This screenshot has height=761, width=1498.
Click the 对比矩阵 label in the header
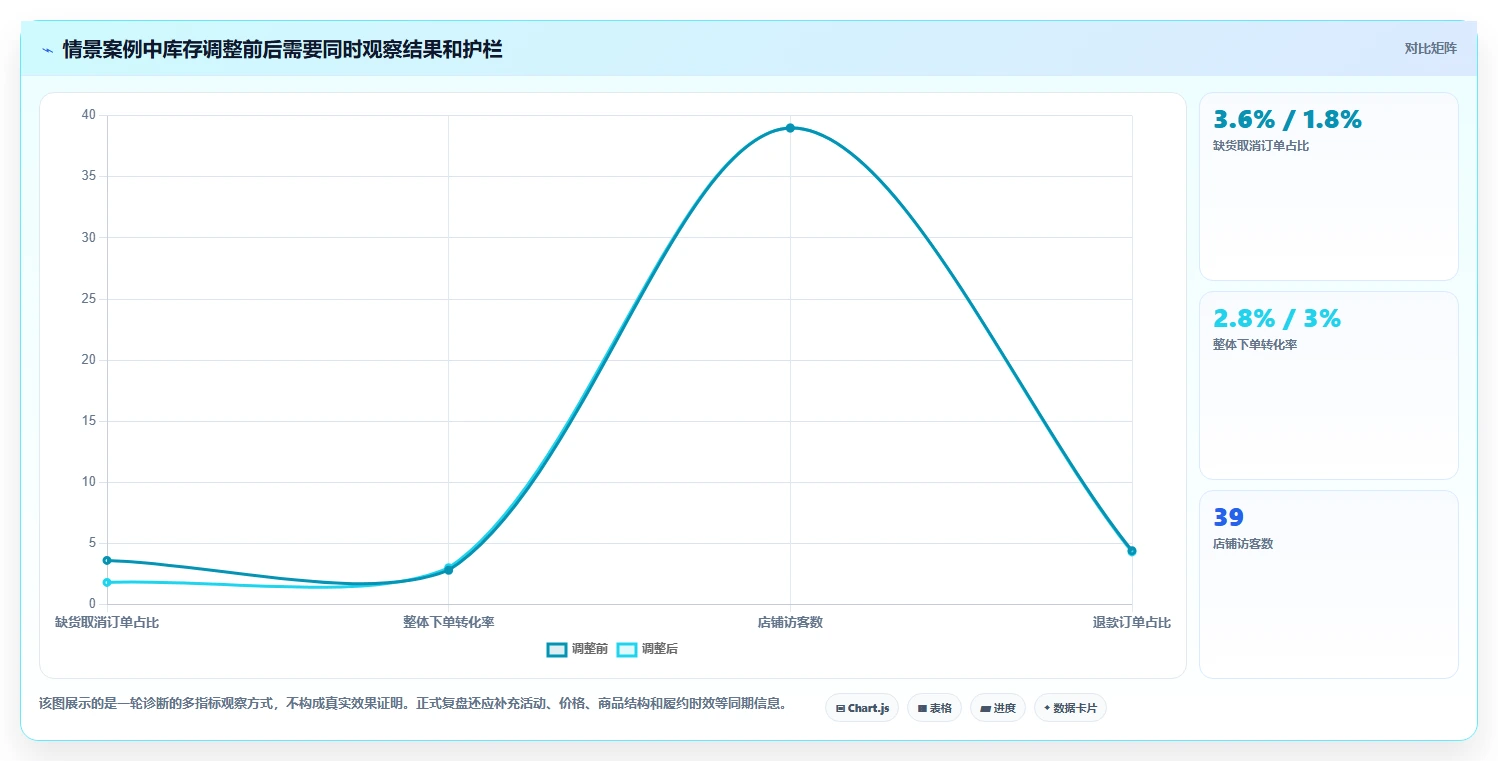[x=1431, y=49]
